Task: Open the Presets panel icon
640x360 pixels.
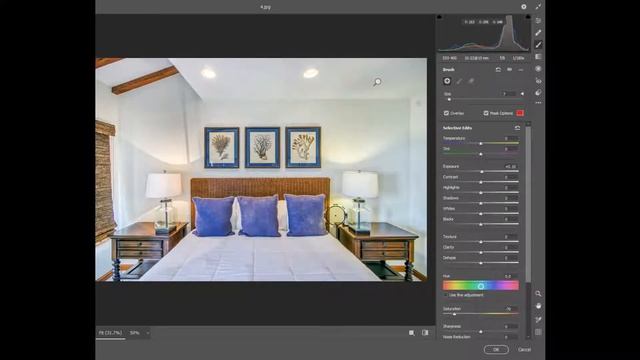Action: coord(538,93)
